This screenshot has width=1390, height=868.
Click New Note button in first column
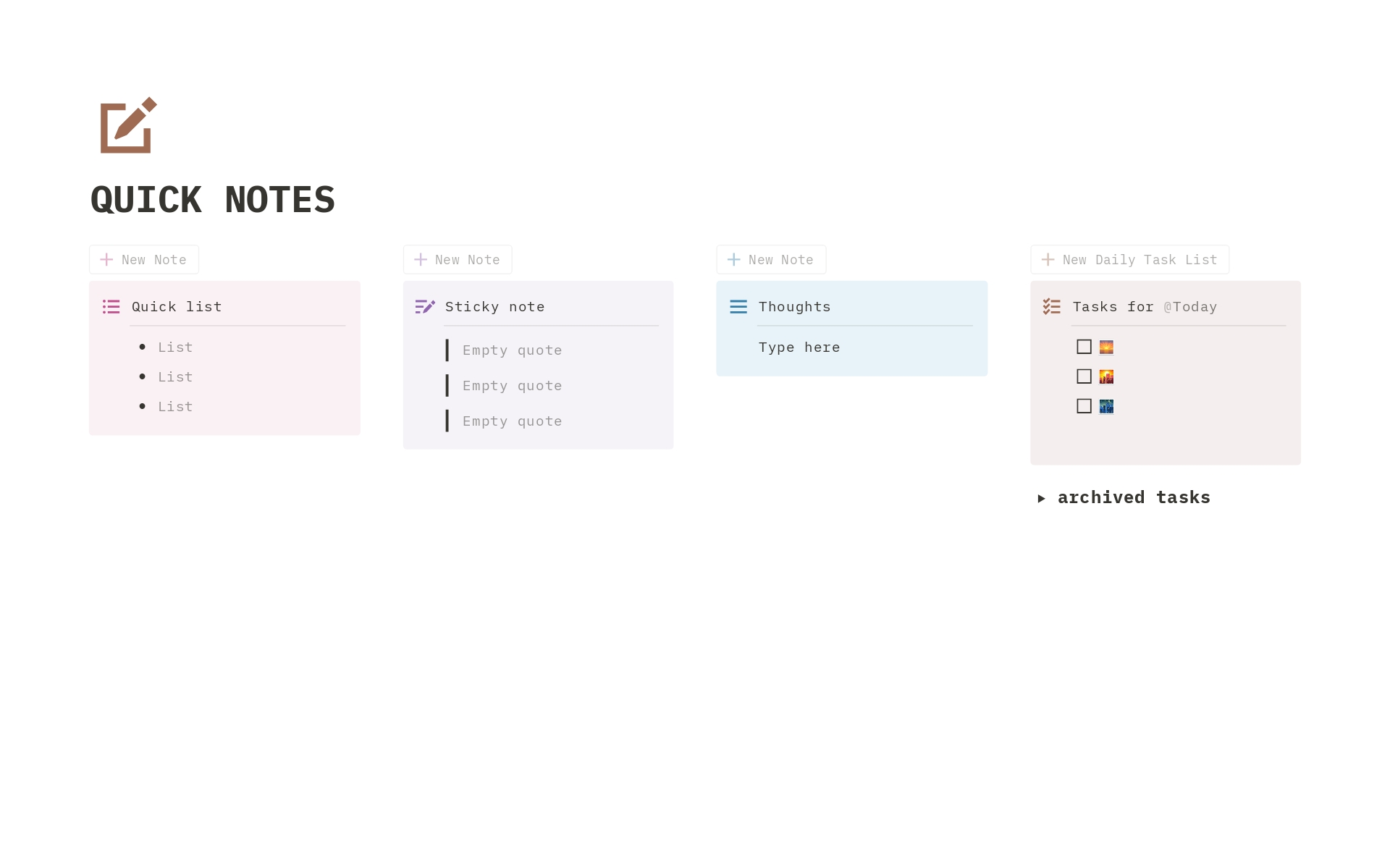pos(143,259)
